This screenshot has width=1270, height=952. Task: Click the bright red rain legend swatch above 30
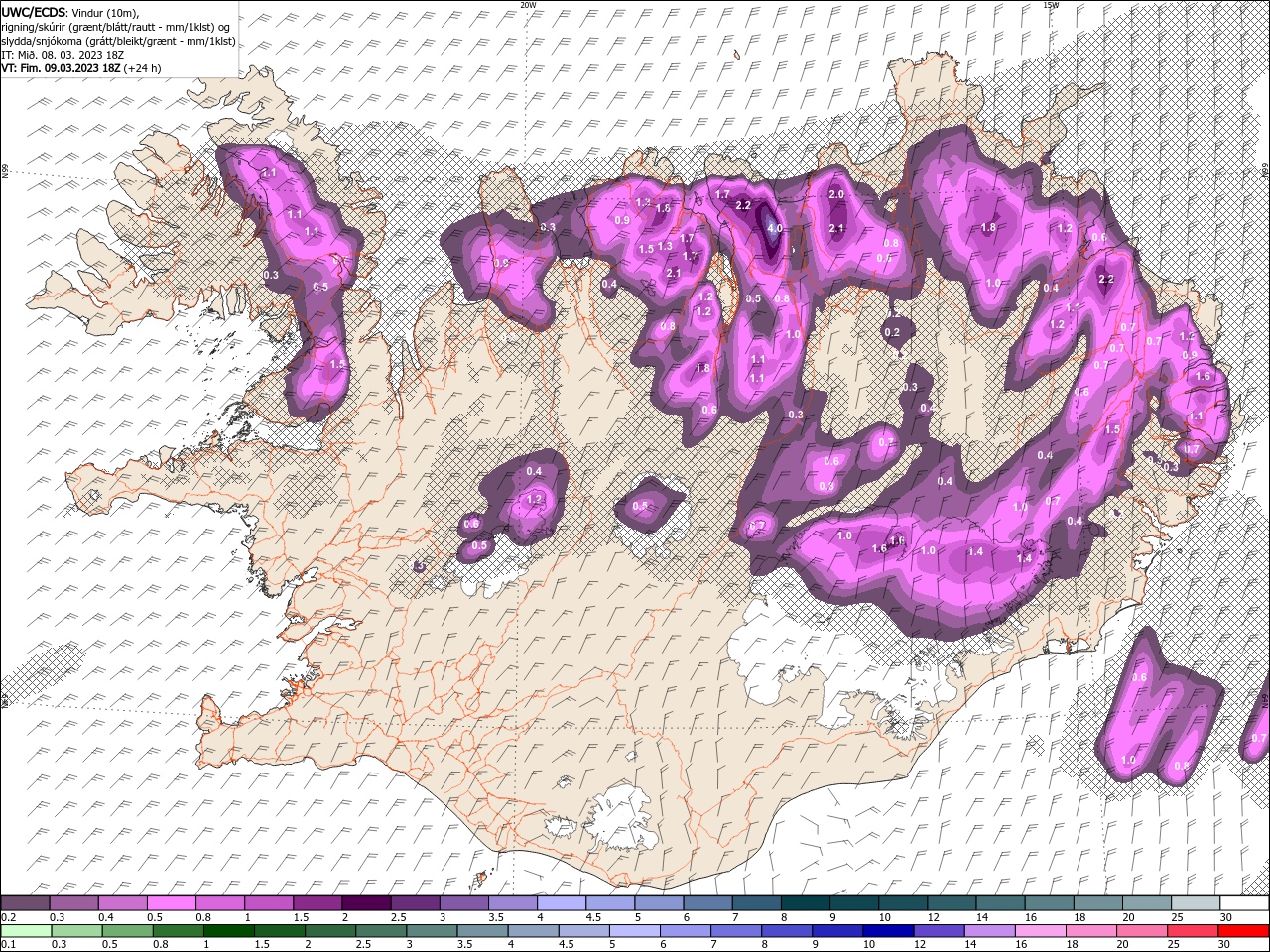pos(1242,931)
